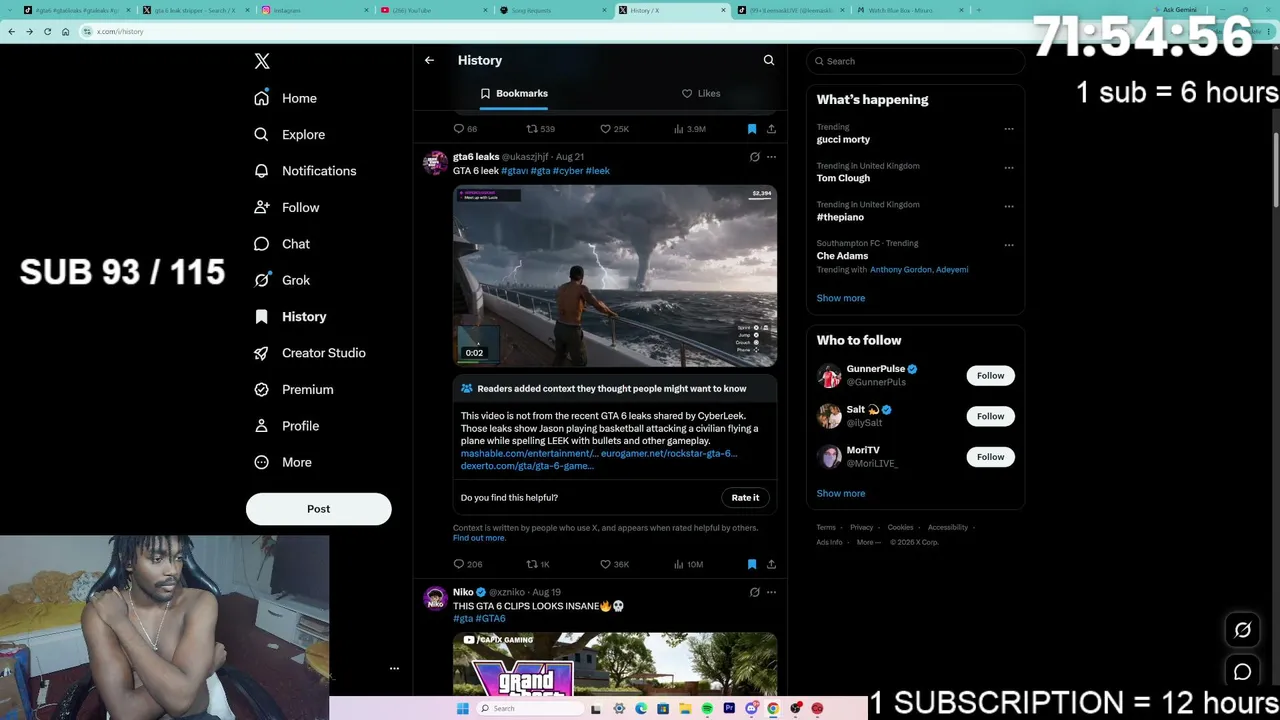Open Grok in the sidebar

[282, 280]
